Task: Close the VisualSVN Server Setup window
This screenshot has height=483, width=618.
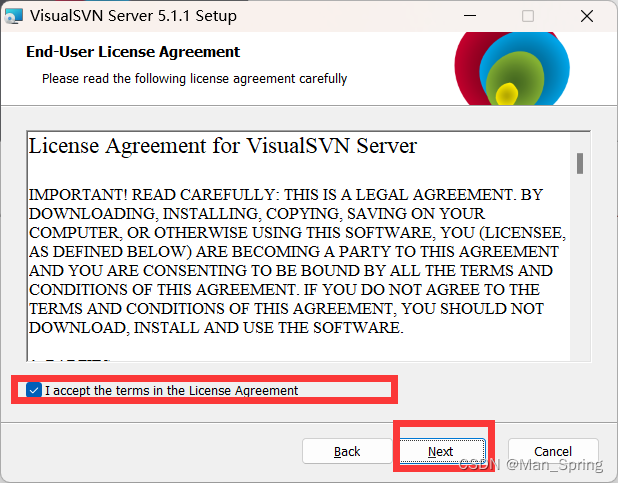Action: point(586,16)
